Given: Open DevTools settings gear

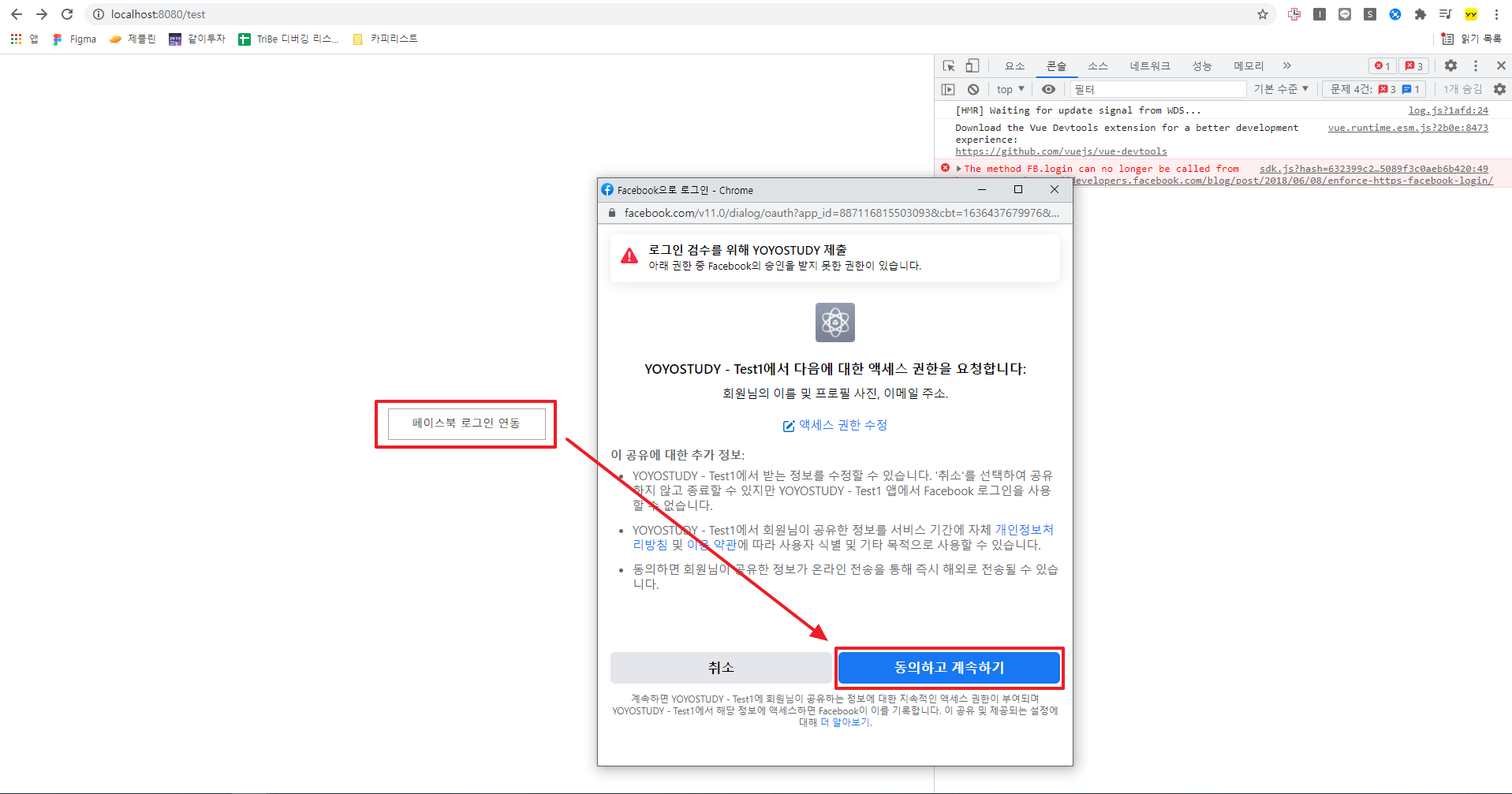Looking at the screenshot, I should click(1450, 65).
